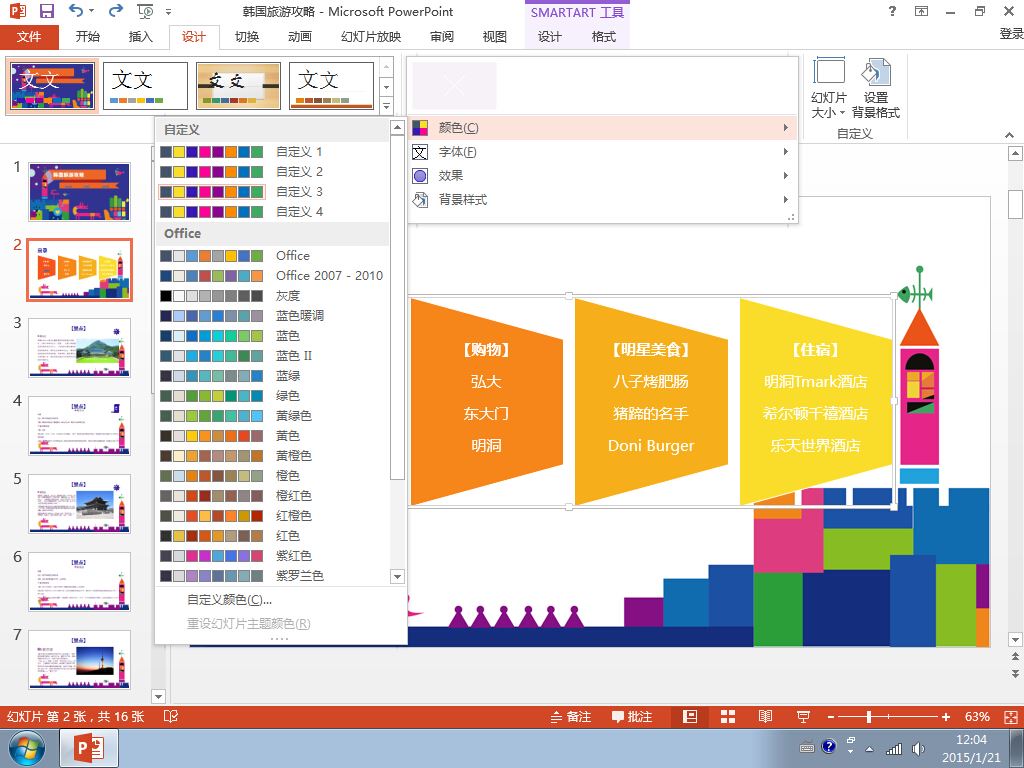Click the 颜色 colors icon

point(420,128)
